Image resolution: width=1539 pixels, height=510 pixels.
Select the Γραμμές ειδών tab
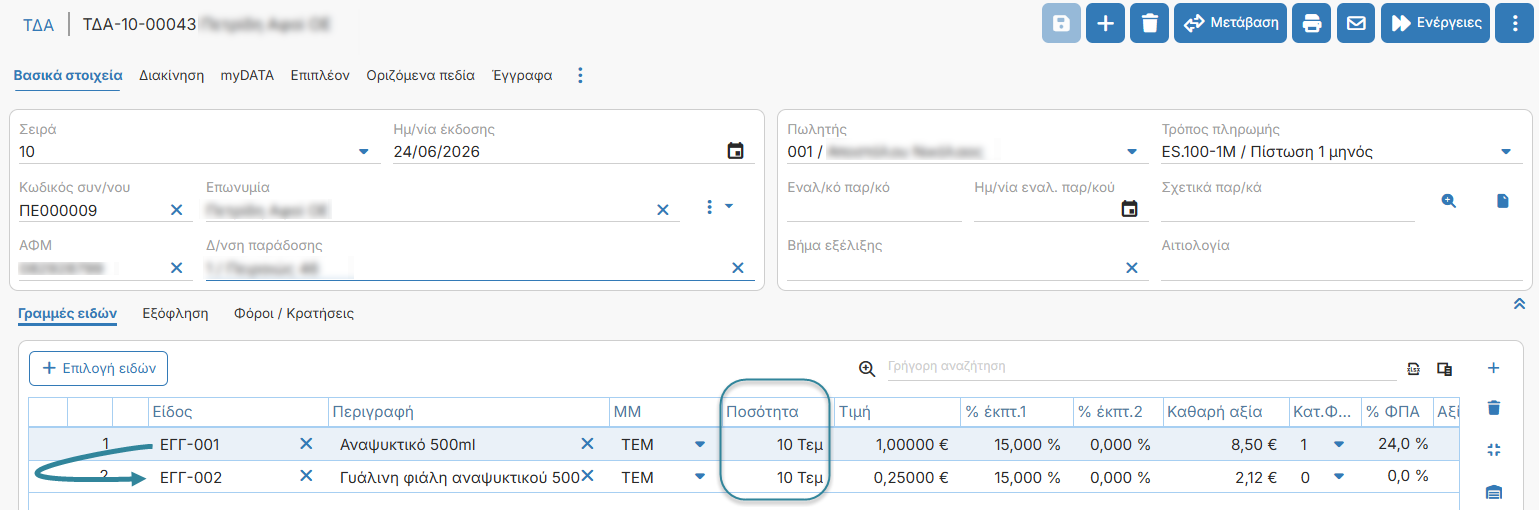68,314
